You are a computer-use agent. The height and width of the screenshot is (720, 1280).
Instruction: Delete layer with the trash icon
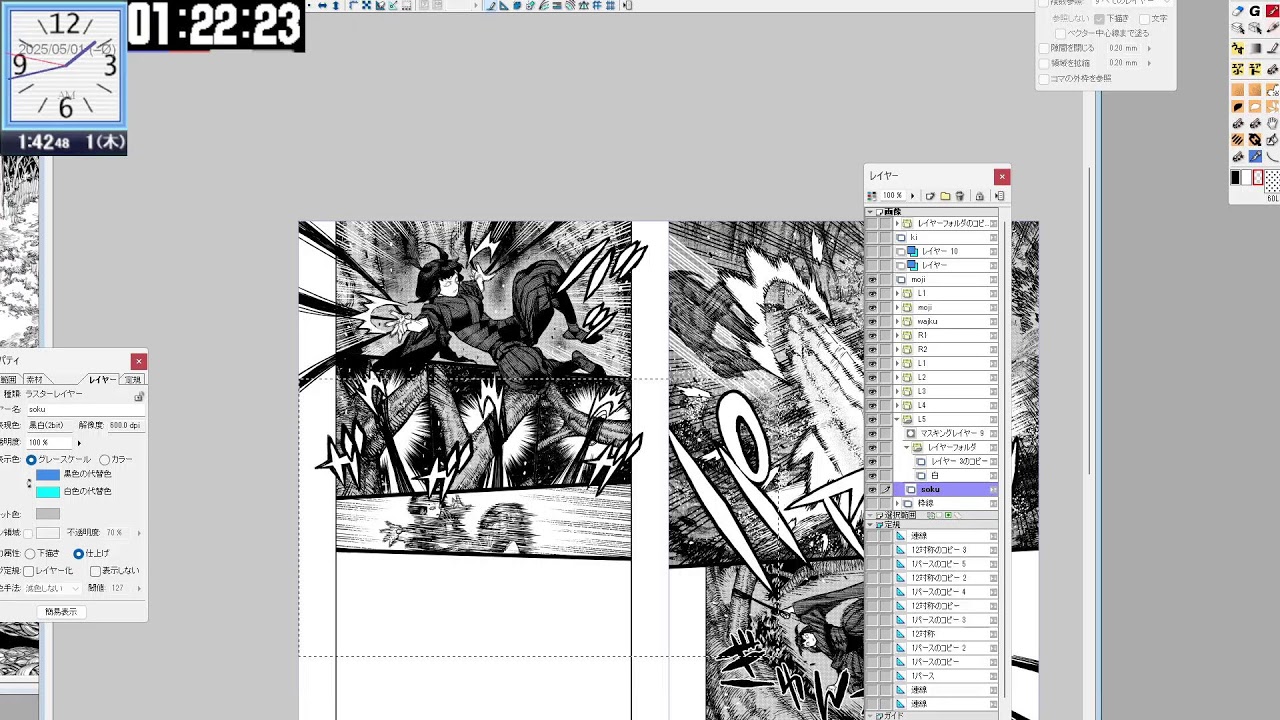tap(960, 196)
